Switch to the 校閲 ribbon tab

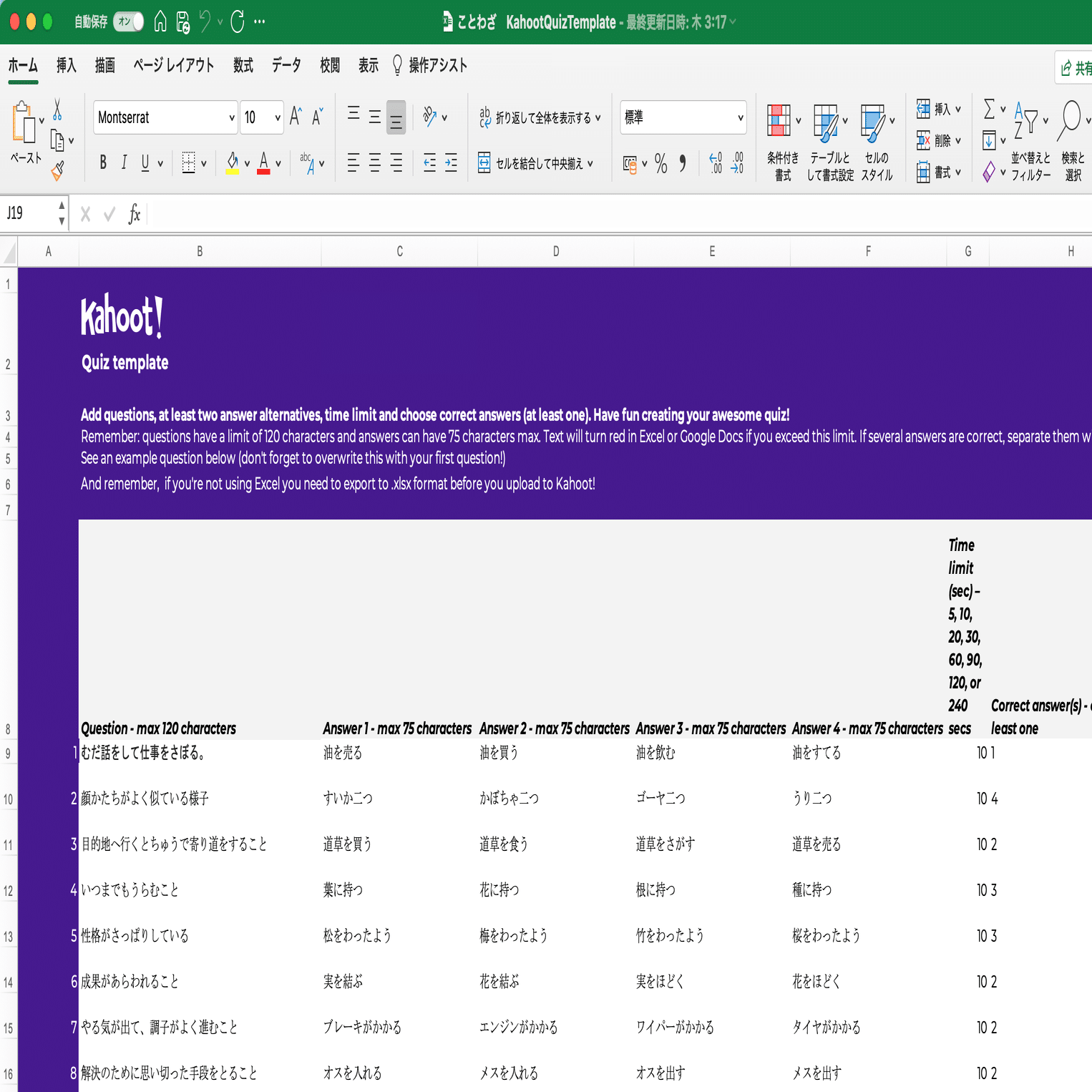point(330,66)
